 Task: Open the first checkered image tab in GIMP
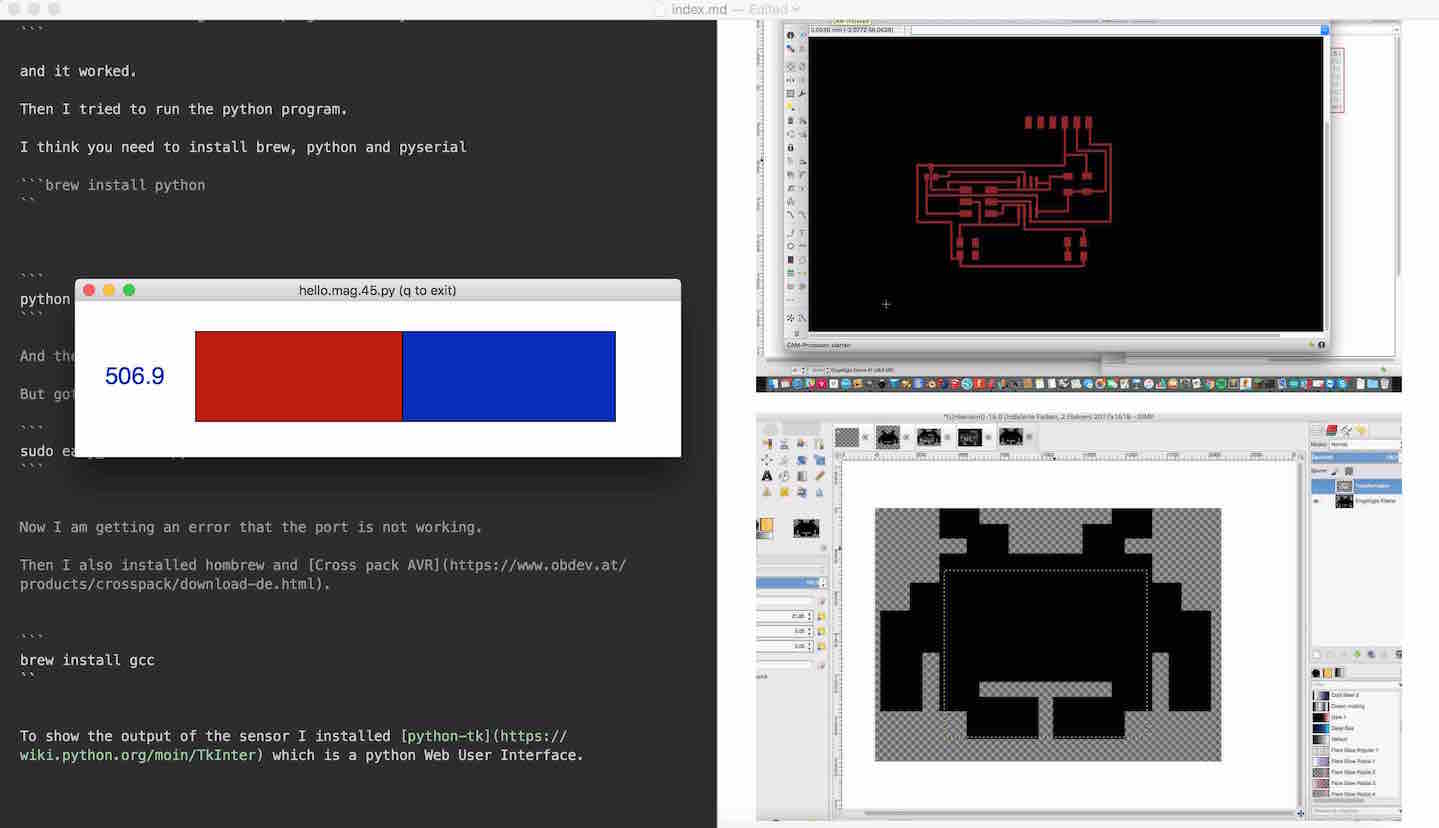pyautogui.click(x=847, y=437)
